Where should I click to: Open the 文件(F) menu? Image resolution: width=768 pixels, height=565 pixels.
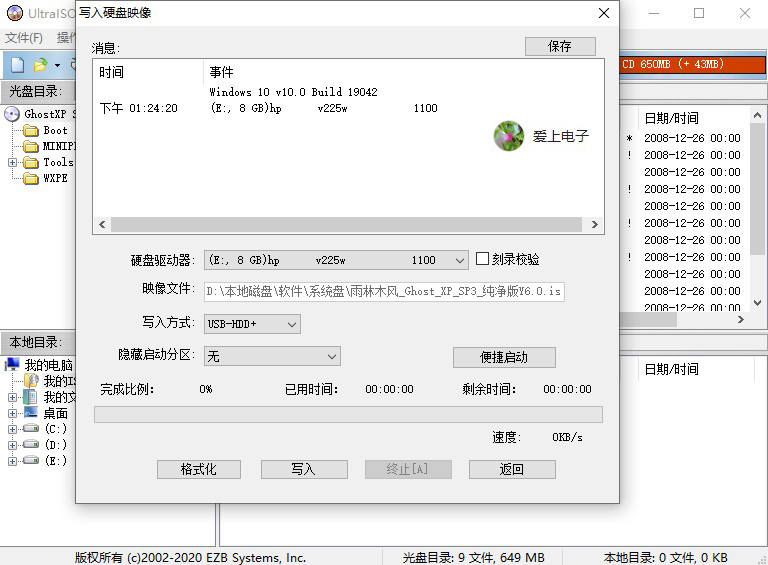(x=24, y=38)
